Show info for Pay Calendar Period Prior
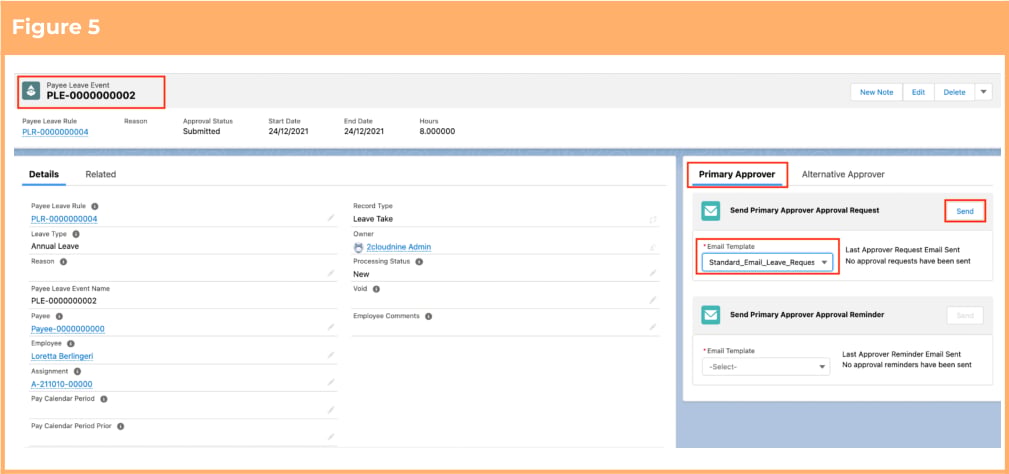This screenshot has width=1009, height=474. click(x=120, y=426)
